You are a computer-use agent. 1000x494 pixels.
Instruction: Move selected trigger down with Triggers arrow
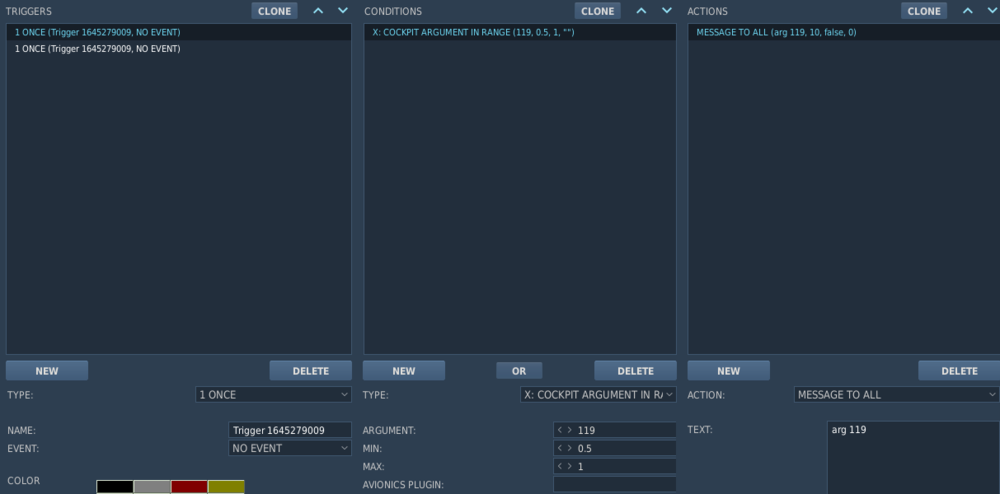pos(343,11)
